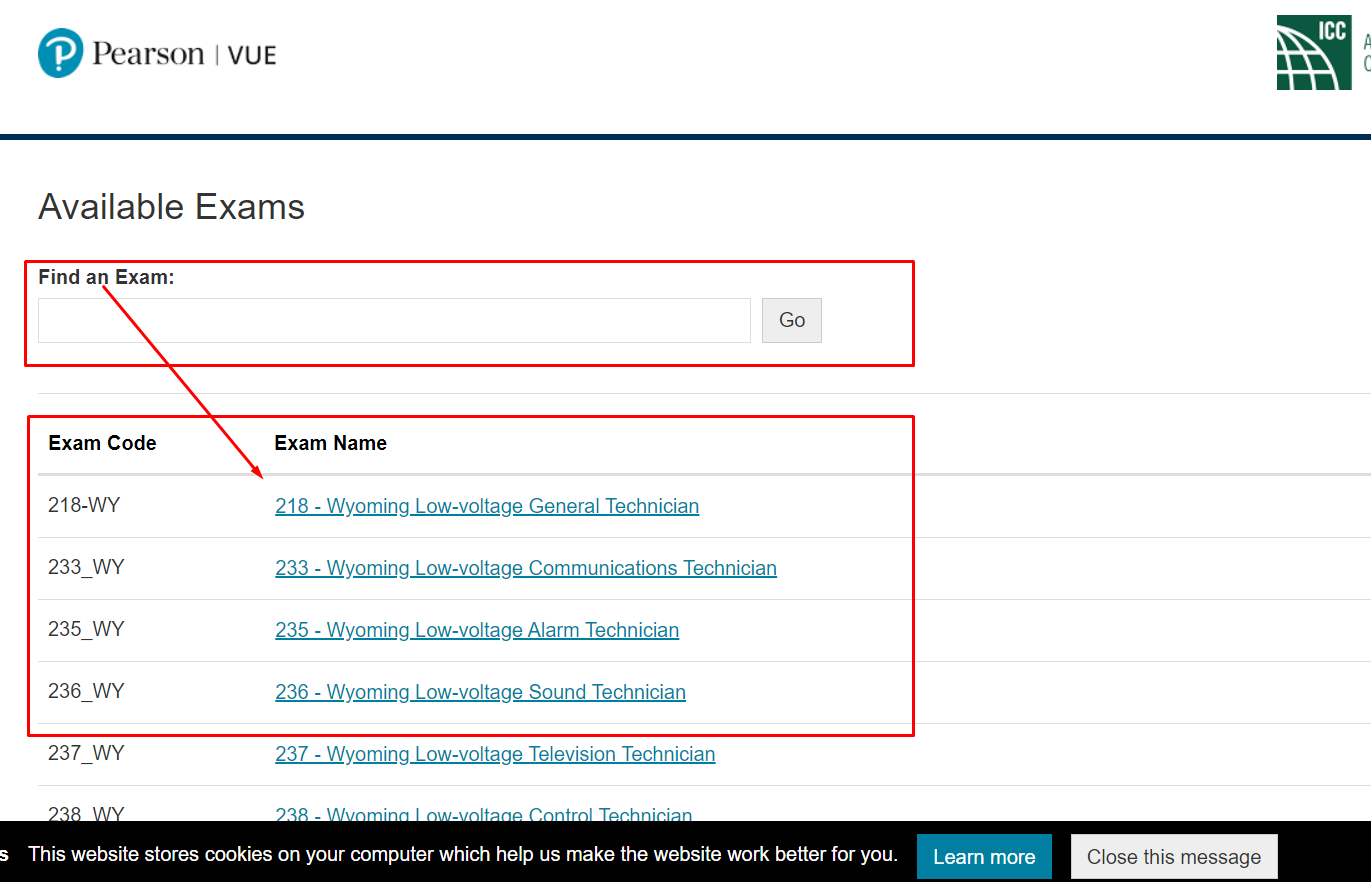
Task: Choose 236 - Wyoming Low-voltage Sound Technician
Action: (x=480, y=692)
